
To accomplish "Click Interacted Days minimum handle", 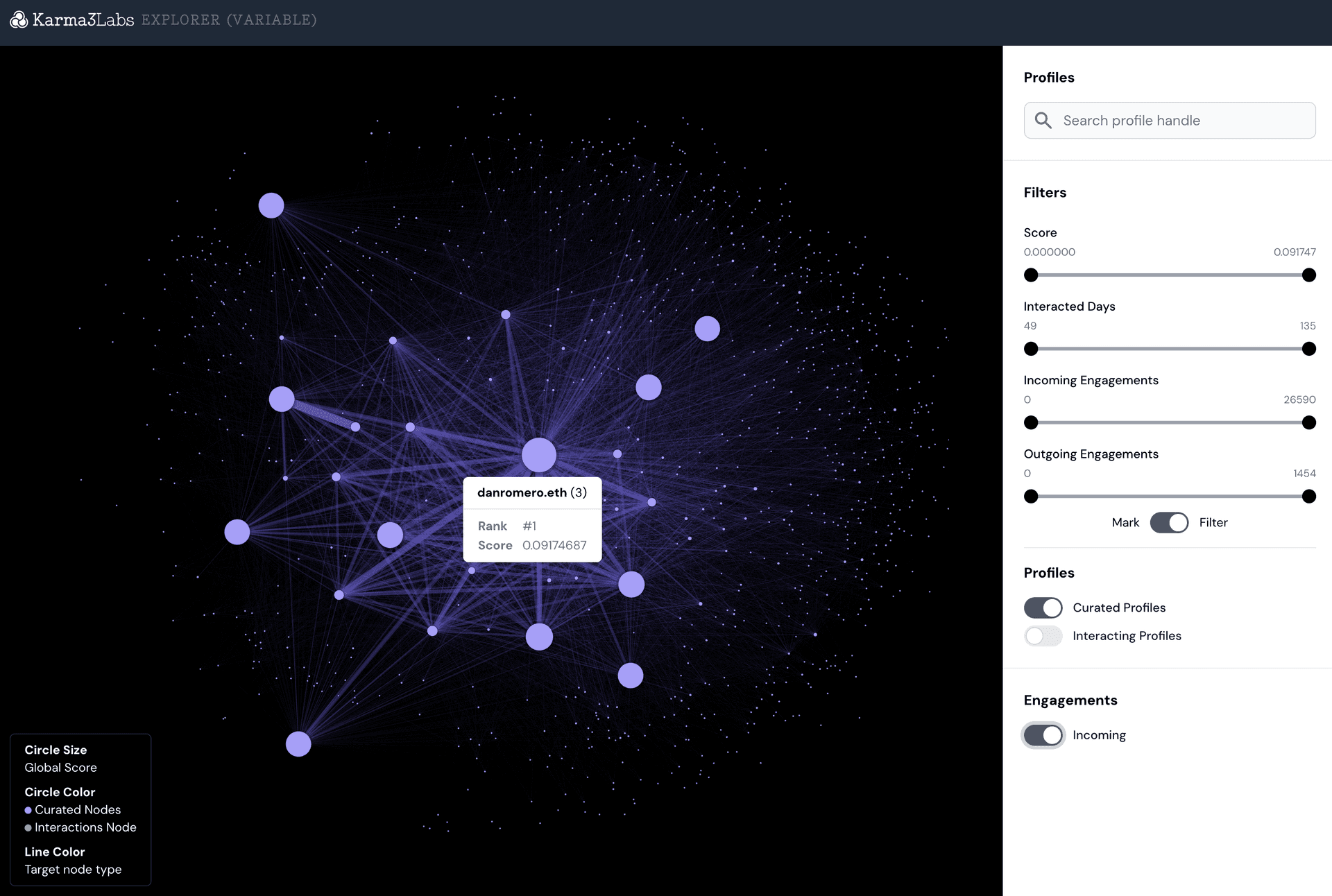I will tap(1031, 349).
